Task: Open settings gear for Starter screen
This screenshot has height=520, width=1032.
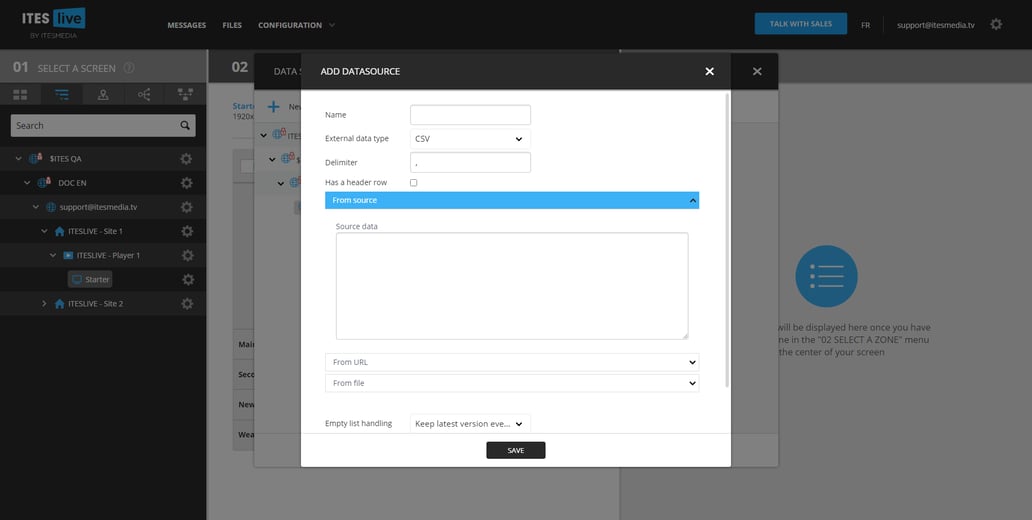Action: tap(188, 280)
